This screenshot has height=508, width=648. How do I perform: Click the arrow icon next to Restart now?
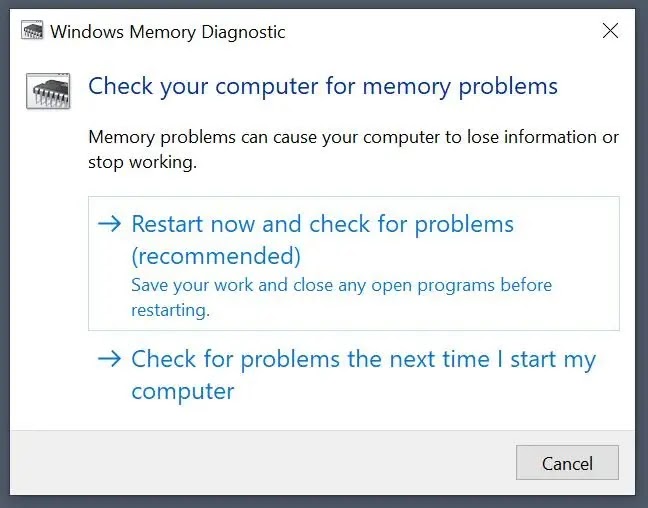(110, 224)
